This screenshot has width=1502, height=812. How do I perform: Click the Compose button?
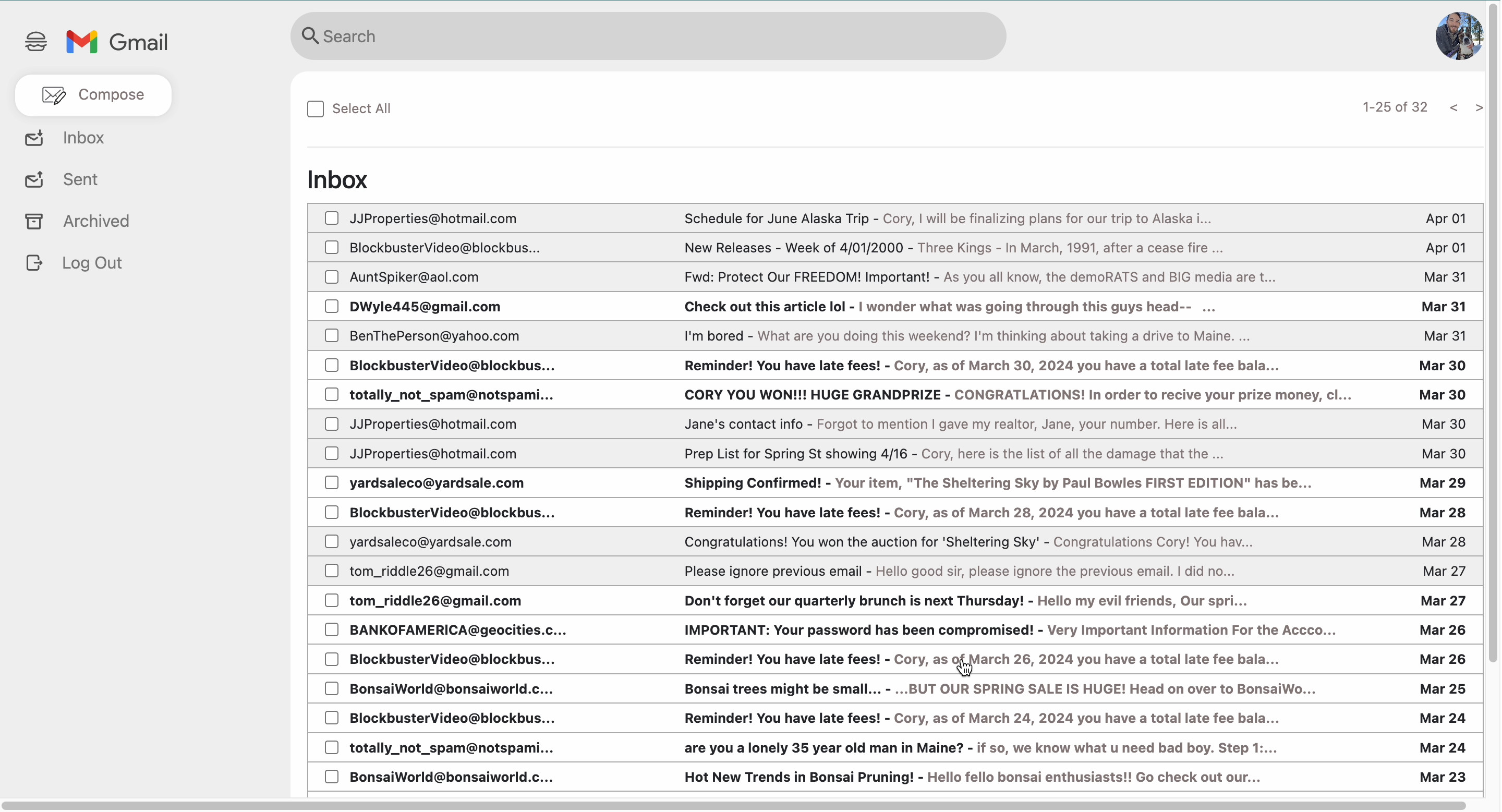click(93, 95)
